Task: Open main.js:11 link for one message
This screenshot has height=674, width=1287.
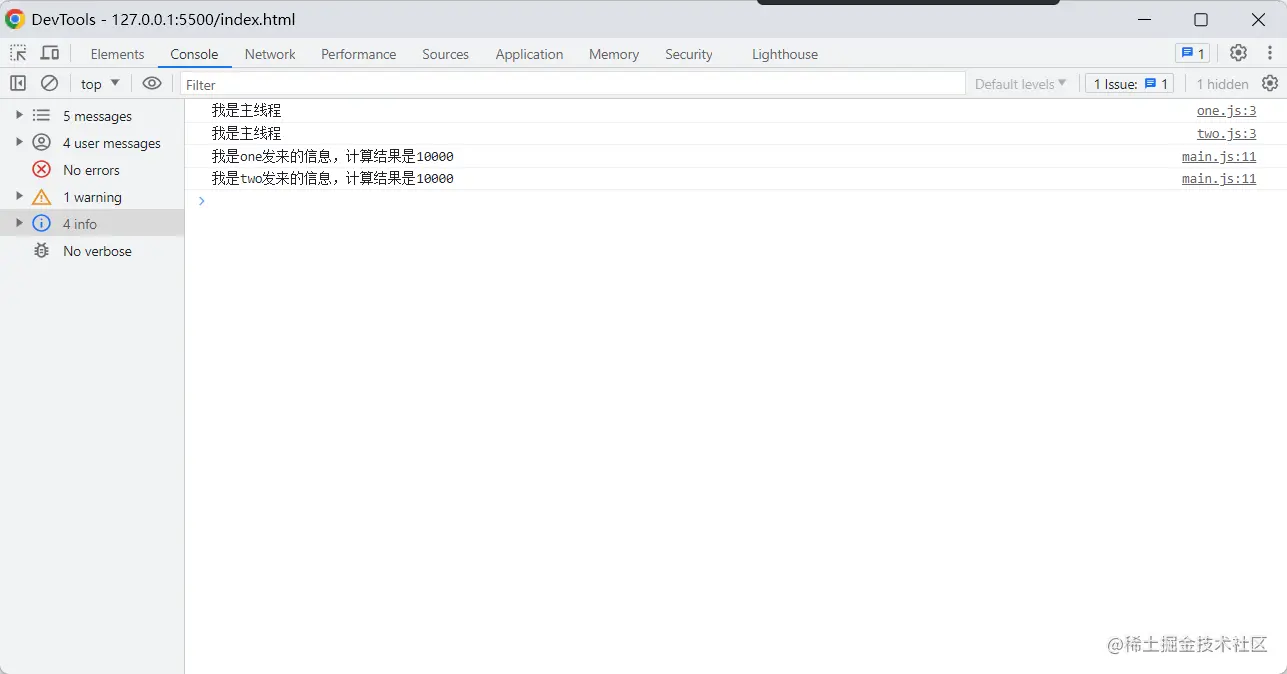Action: (x=1219, y=156)
